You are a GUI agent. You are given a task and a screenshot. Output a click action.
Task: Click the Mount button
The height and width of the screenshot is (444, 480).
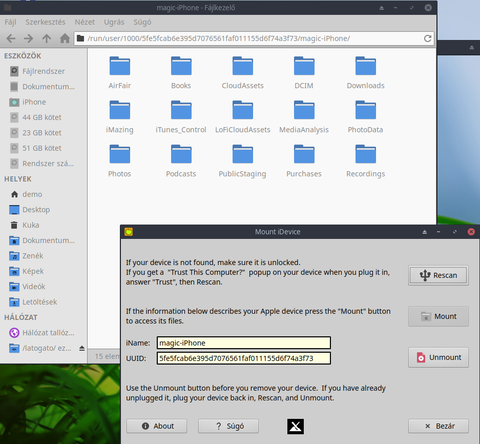(438, 316)
